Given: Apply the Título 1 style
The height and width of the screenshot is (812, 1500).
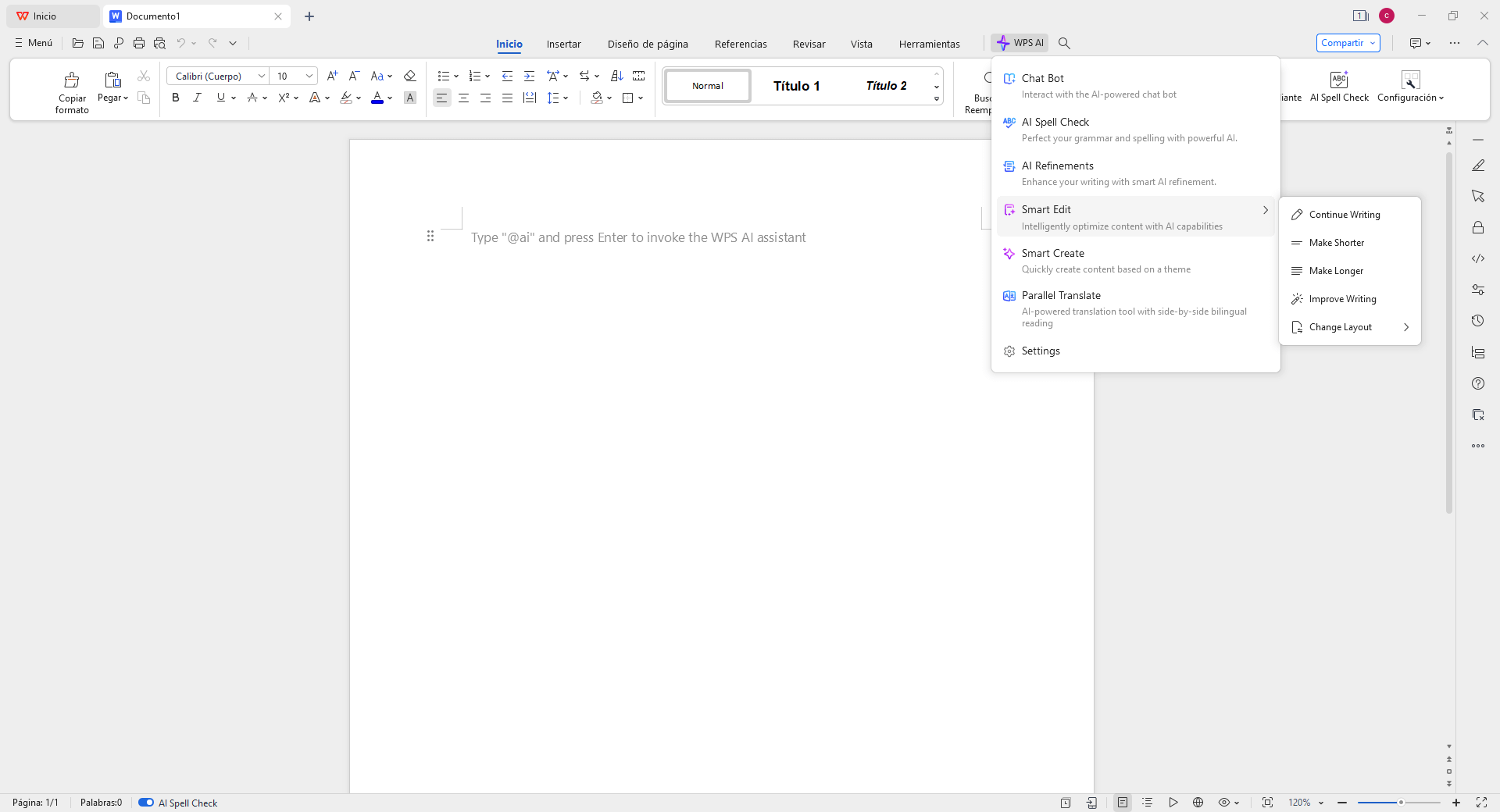Looking at the screenshot, I should [x=796, y=86].
